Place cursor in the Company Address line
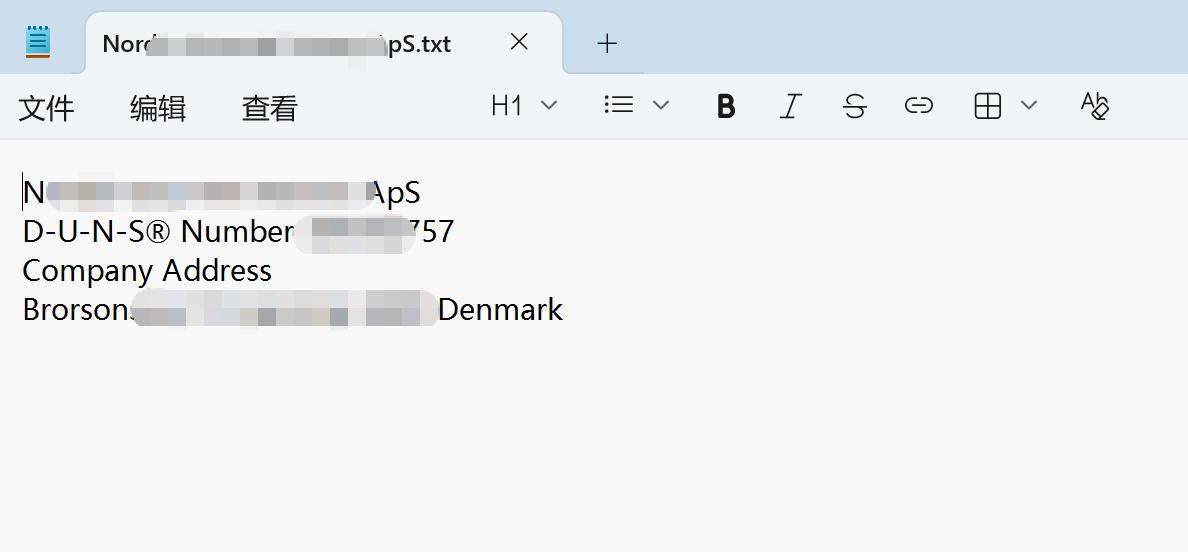1188x552 pixels. (147, 271)
